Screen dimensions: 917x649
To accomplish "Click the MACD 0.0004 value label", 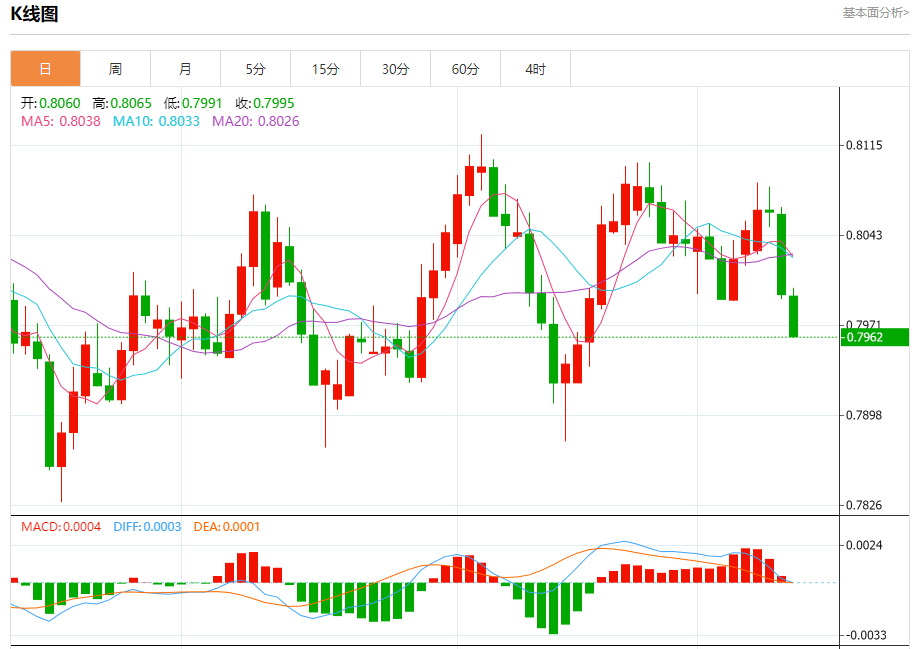I will (x=61, y=527).
